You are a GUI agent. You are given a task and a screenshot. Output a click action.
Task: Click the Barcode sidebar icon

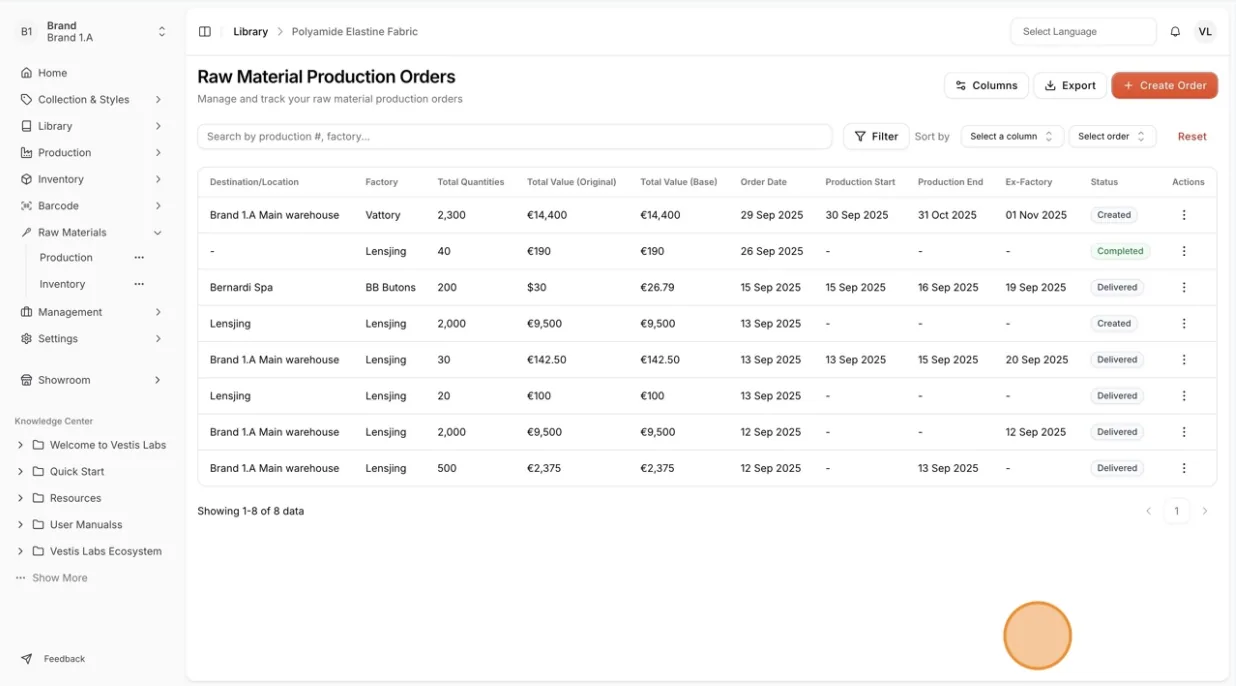(x=27, y=206)
